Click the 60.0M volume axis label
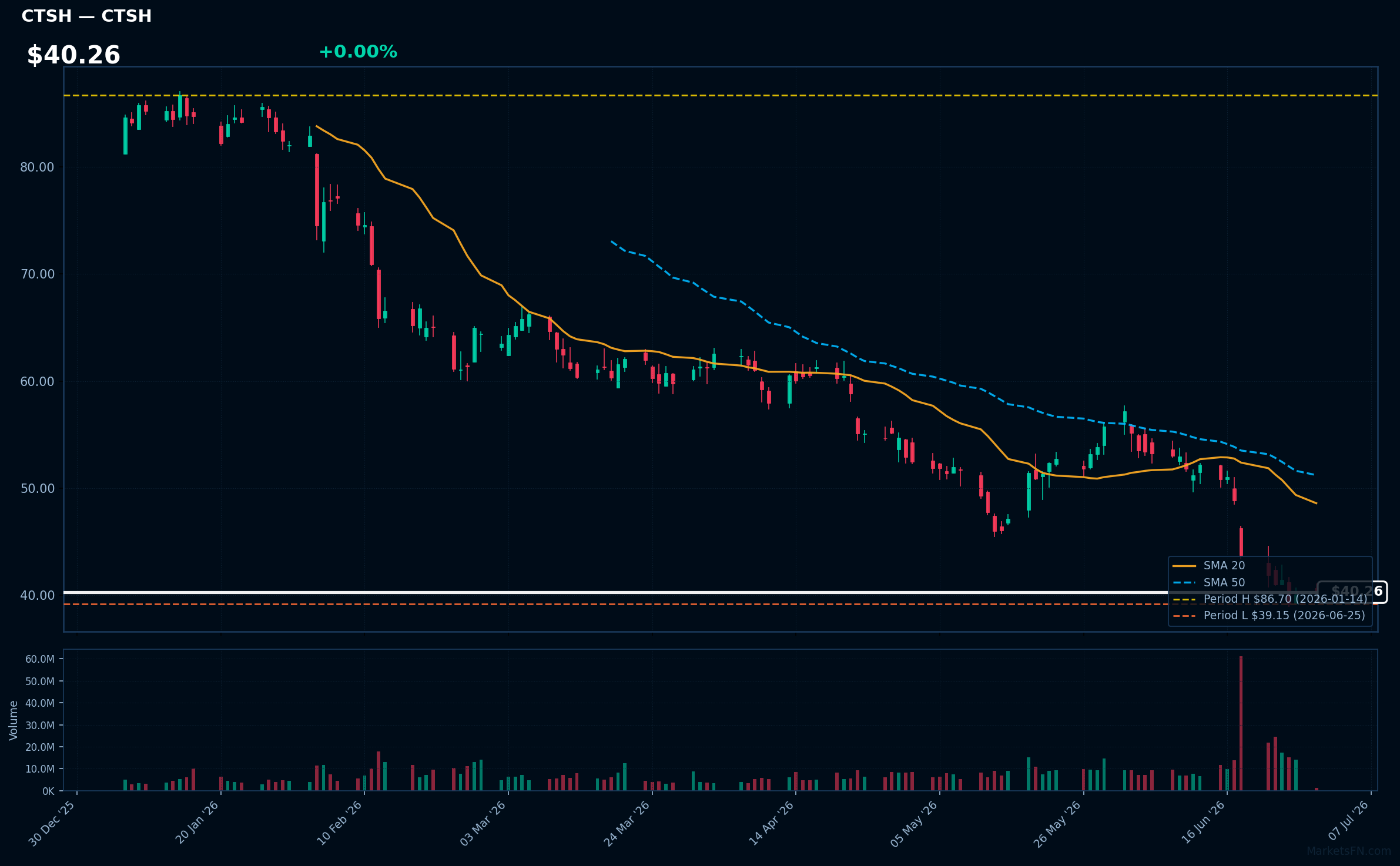1400x866 pixels. (40, 659)
